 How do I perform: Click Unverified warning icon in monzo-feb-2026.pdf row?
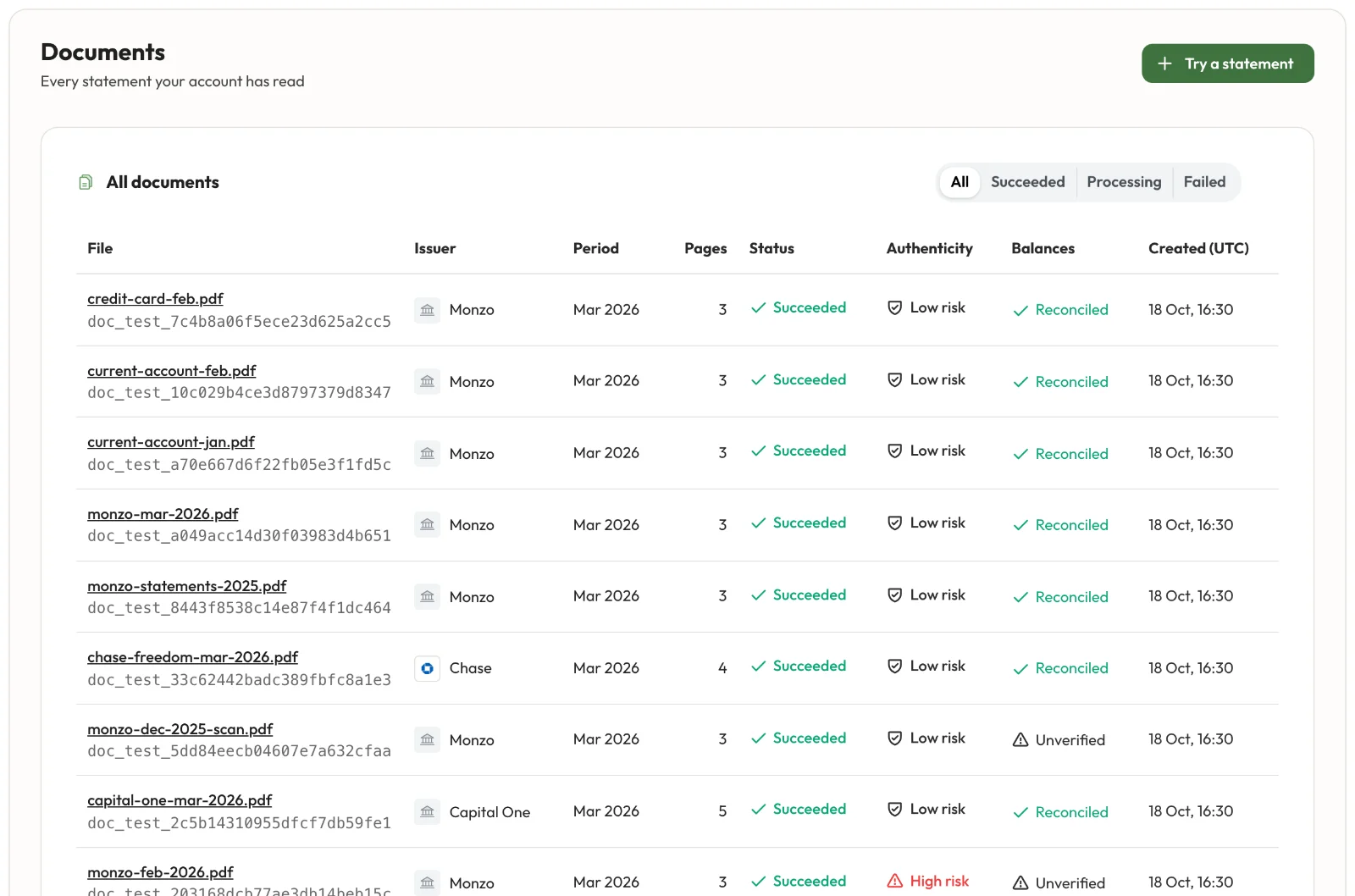[x=1020, y=882]
